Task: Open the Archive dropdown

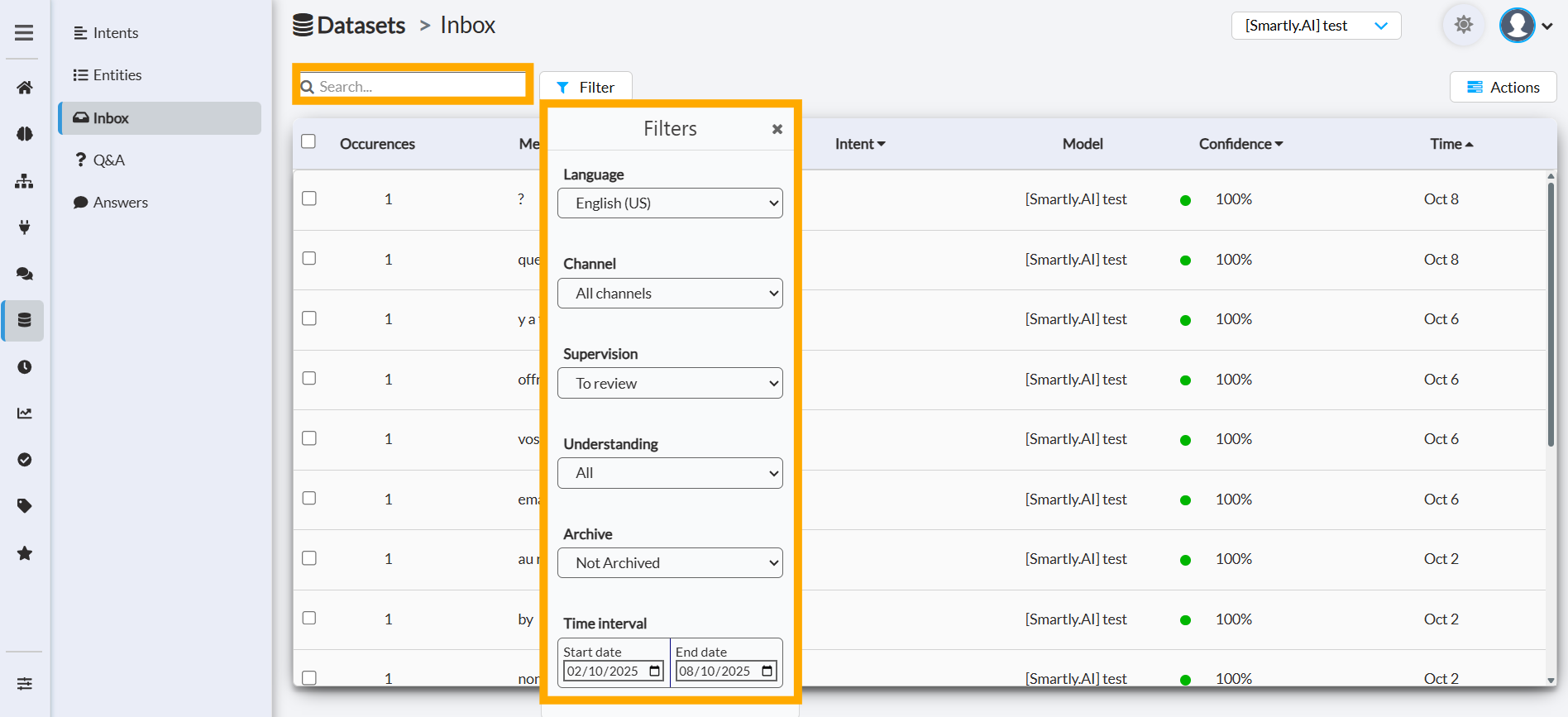Action: click(670, 563)
